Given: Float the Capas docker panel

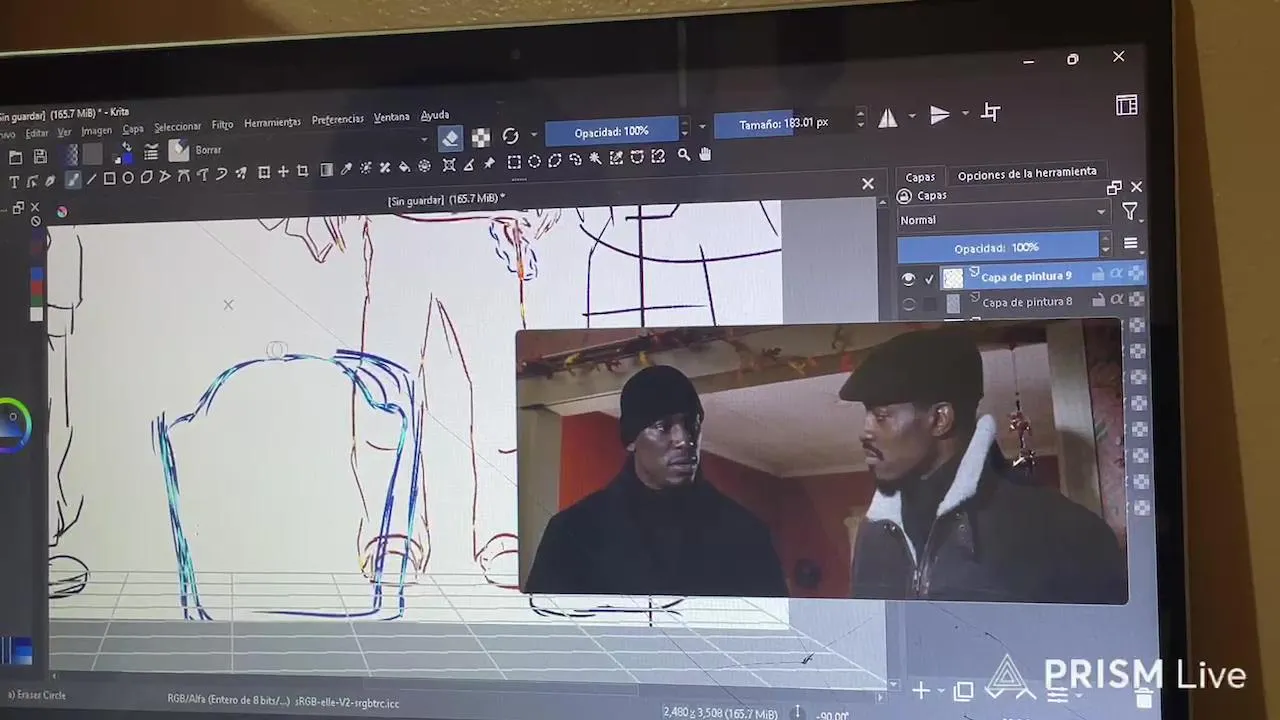Looking at the screenshot, I should [x=1115, y=188].
